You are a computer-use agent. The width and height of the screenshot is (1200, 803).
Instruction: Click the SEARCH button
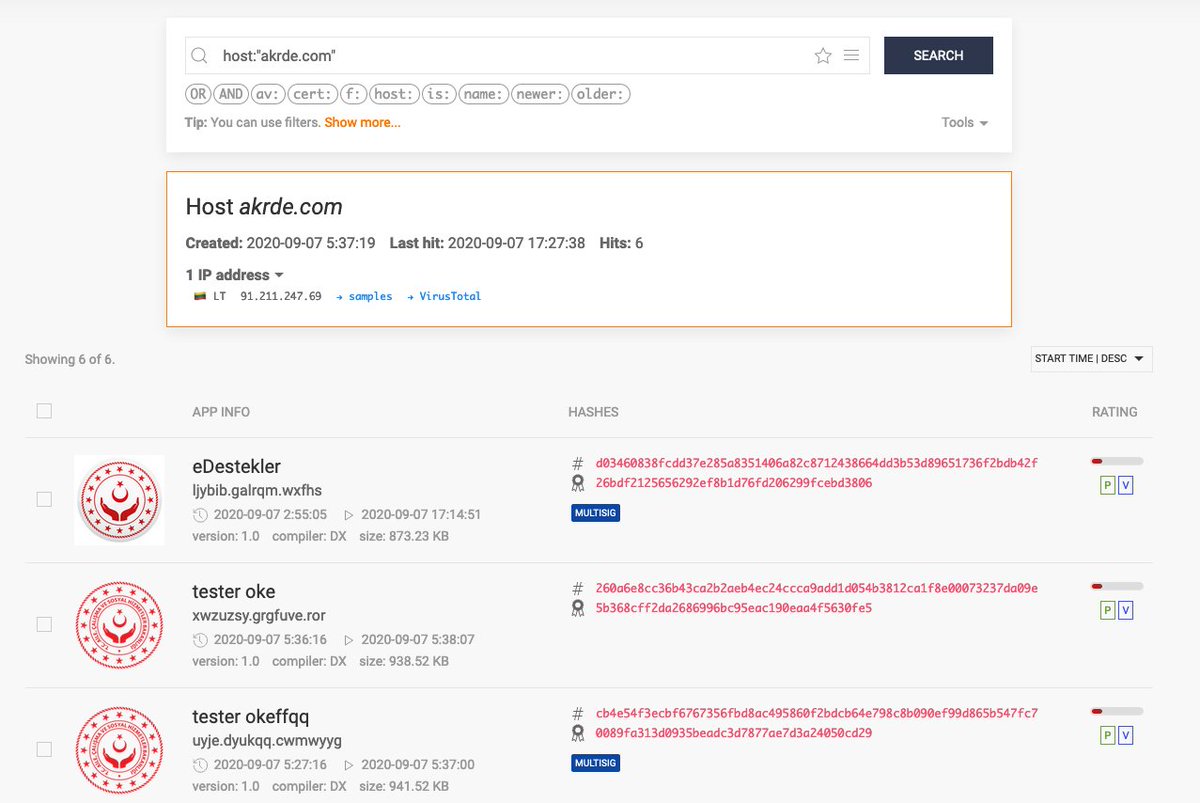point(938,56)
